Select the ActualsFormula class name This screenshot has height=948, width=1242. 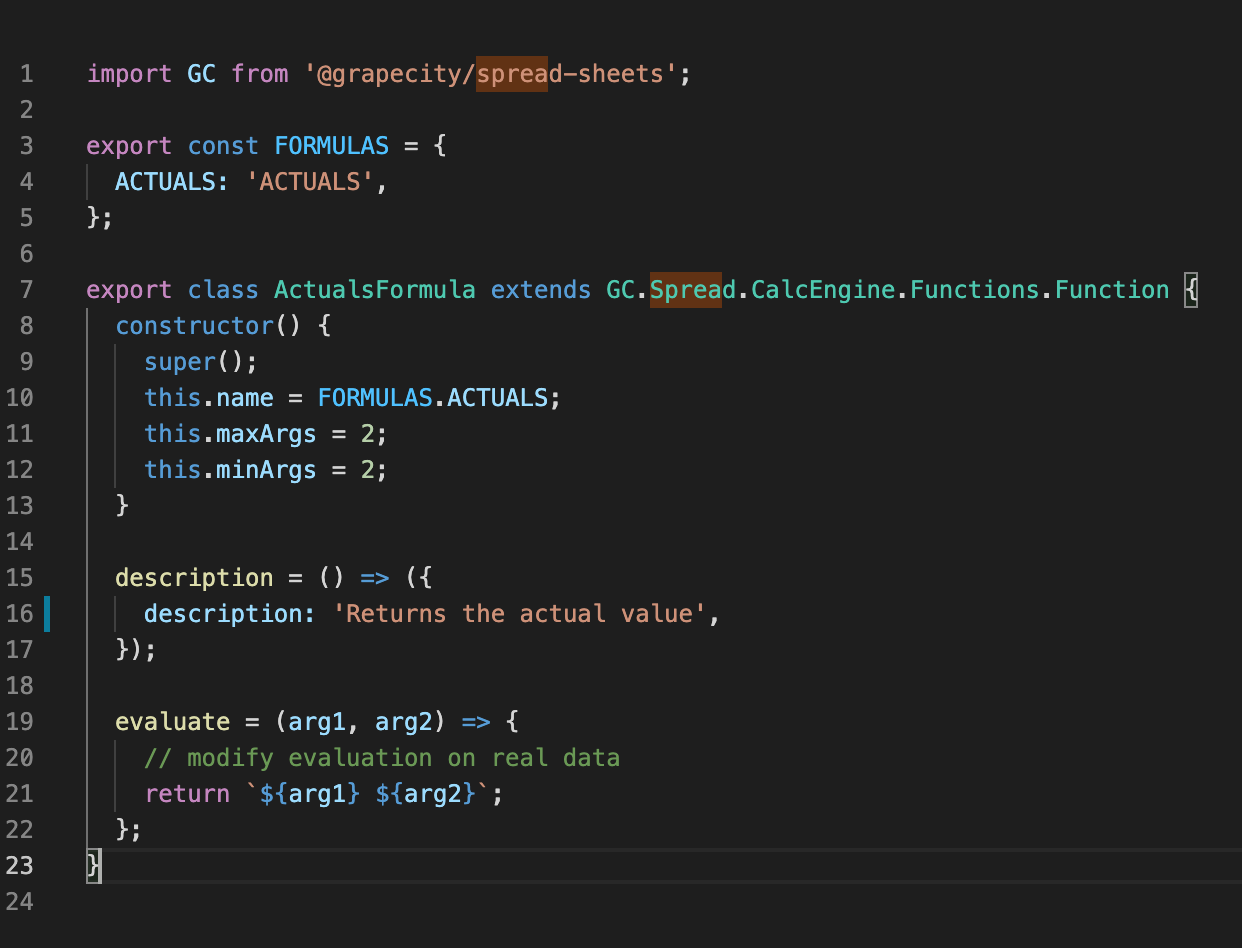point(375,289)
